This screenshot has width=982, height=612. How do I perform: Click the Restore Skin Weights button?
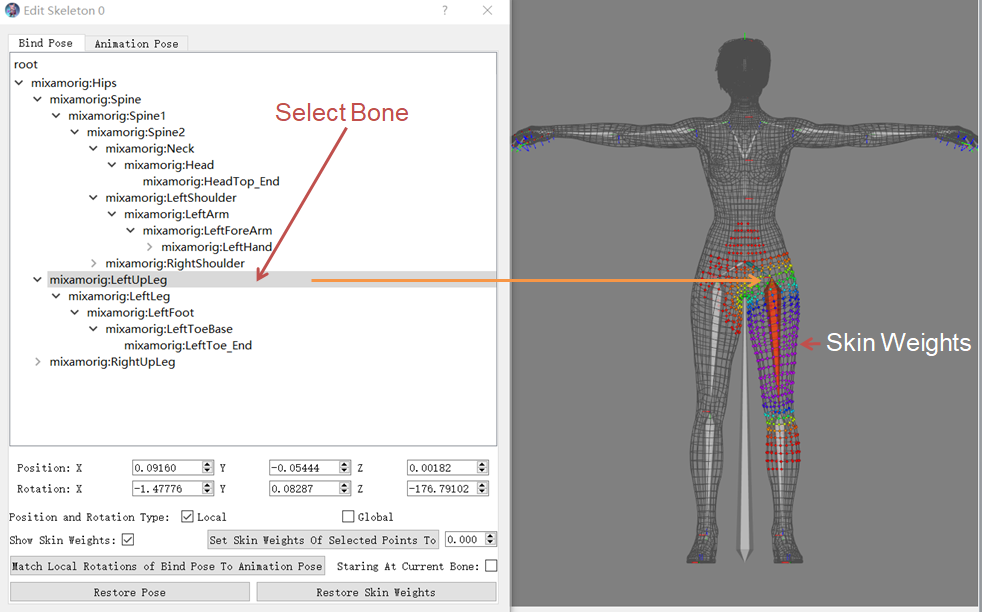pos(376,592)
